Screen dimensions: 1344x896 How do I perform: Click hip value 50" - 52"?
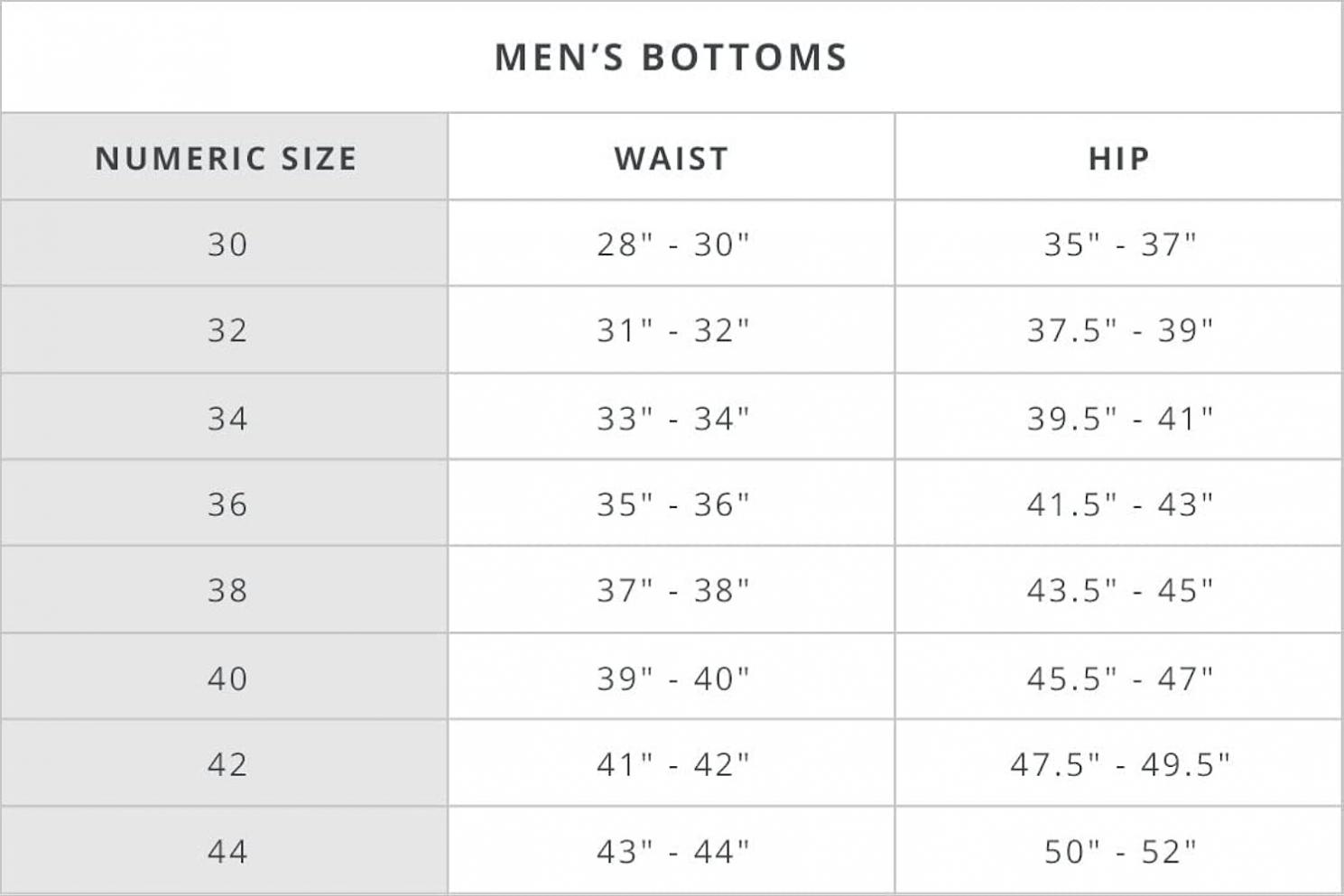[1119, 851]
